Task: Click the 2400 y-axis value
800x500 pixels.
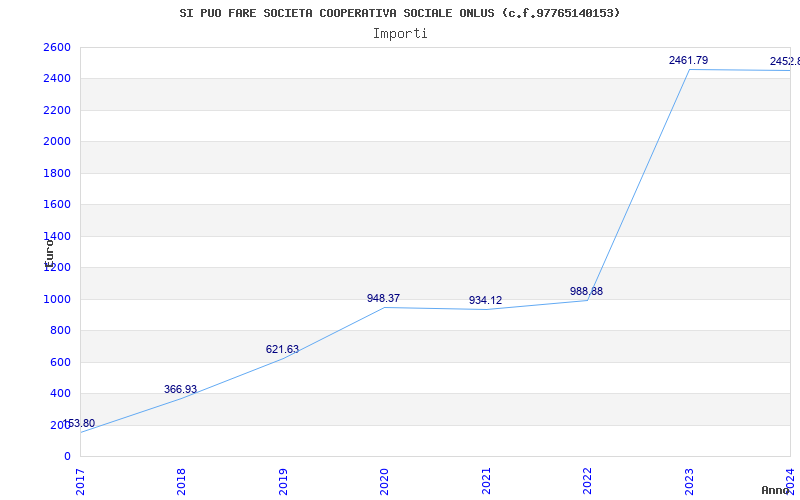Action: pos(57,79)
